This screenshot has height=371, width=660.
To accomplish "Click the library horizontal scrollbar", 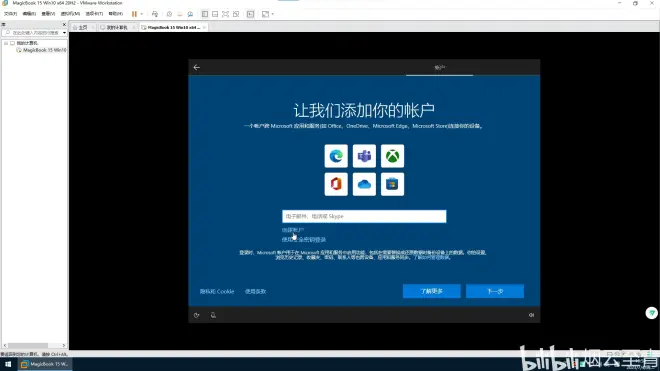I will 27,346.
